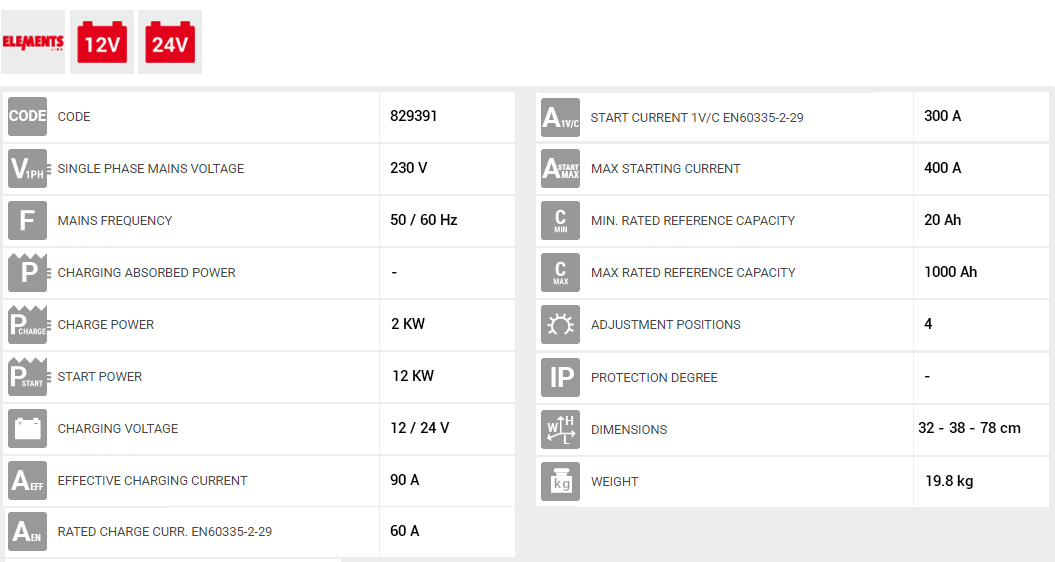Click the red 24V battery icon
1055x562 pixels.
[x=170, y=42]
